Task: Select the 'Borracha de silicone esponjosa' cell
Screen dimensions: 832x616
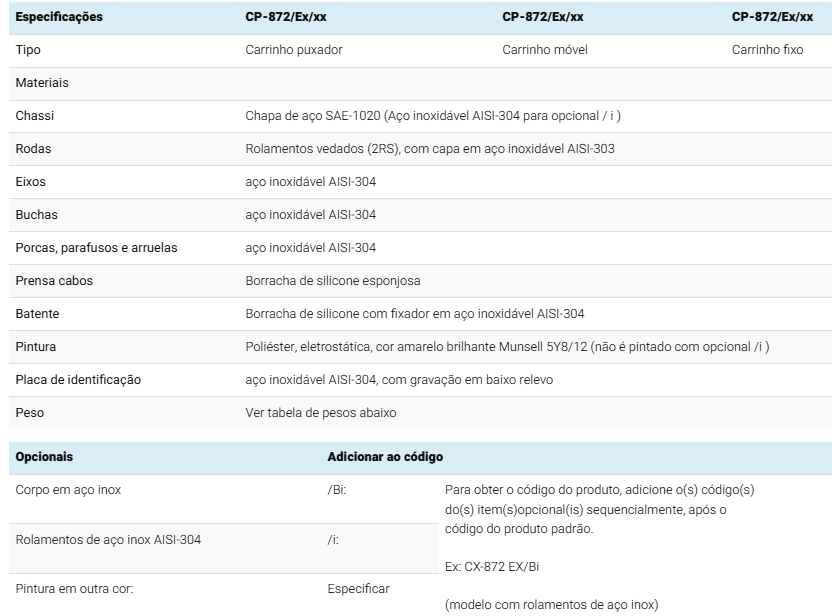Action: (333, 281)
